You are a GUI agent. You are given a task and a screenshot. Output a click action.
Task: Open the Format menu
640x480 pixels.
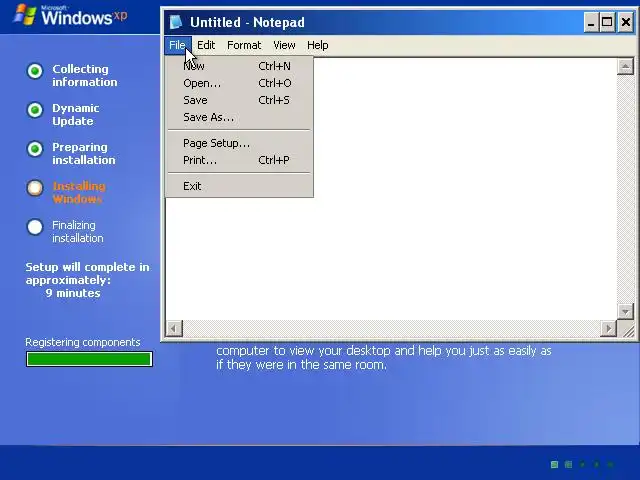point(244,45)
